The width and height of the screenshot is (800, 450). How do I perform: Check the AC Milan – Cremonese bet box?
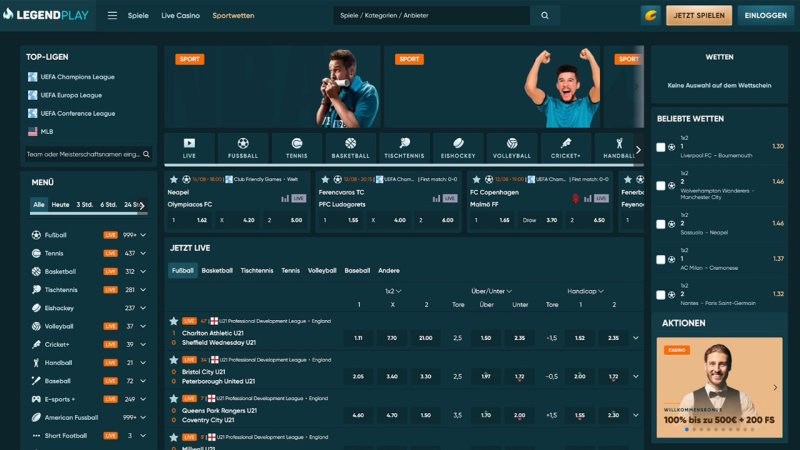660,259
